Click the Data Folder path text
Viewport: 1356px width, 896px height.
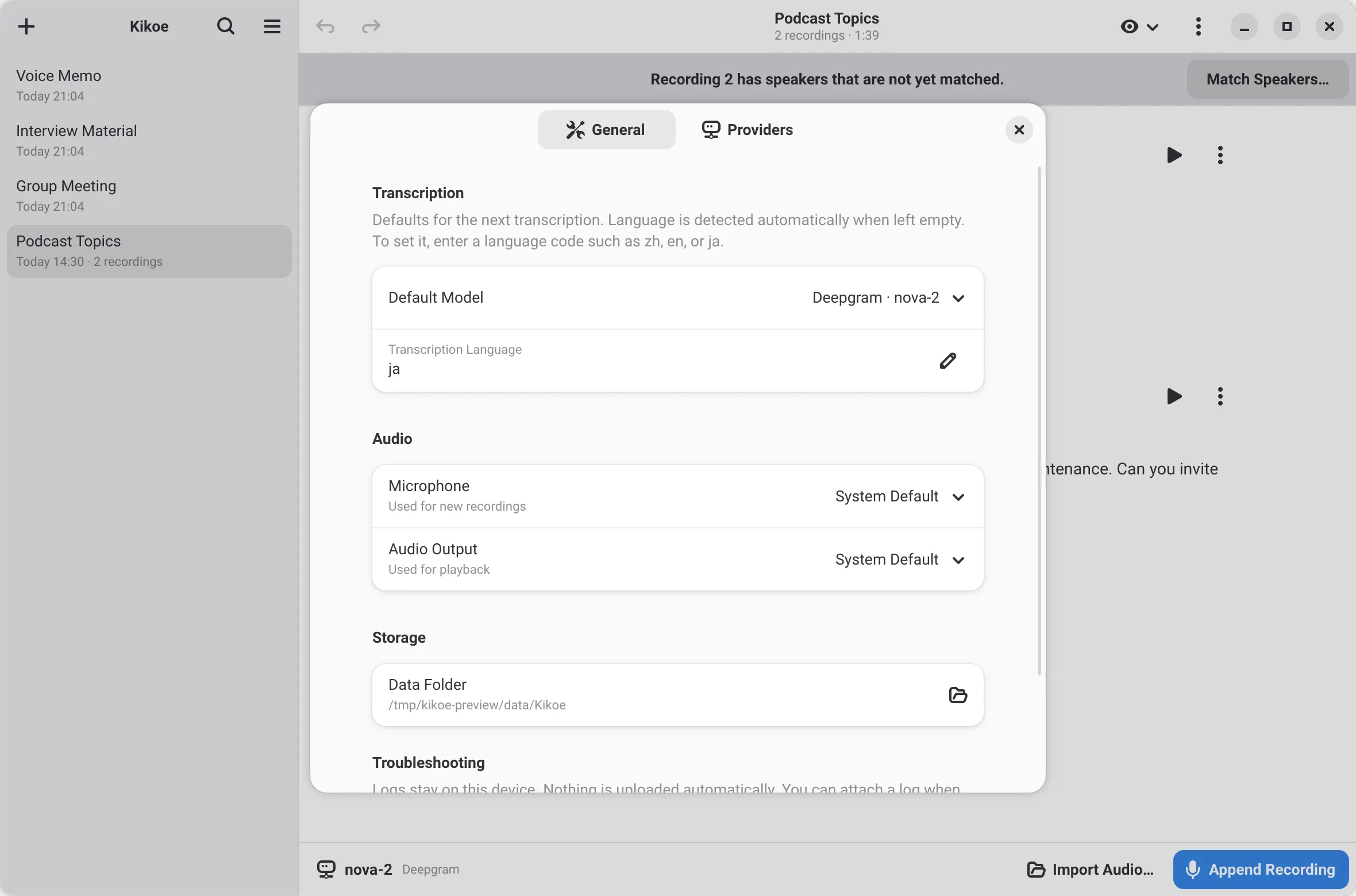point(477,705)
